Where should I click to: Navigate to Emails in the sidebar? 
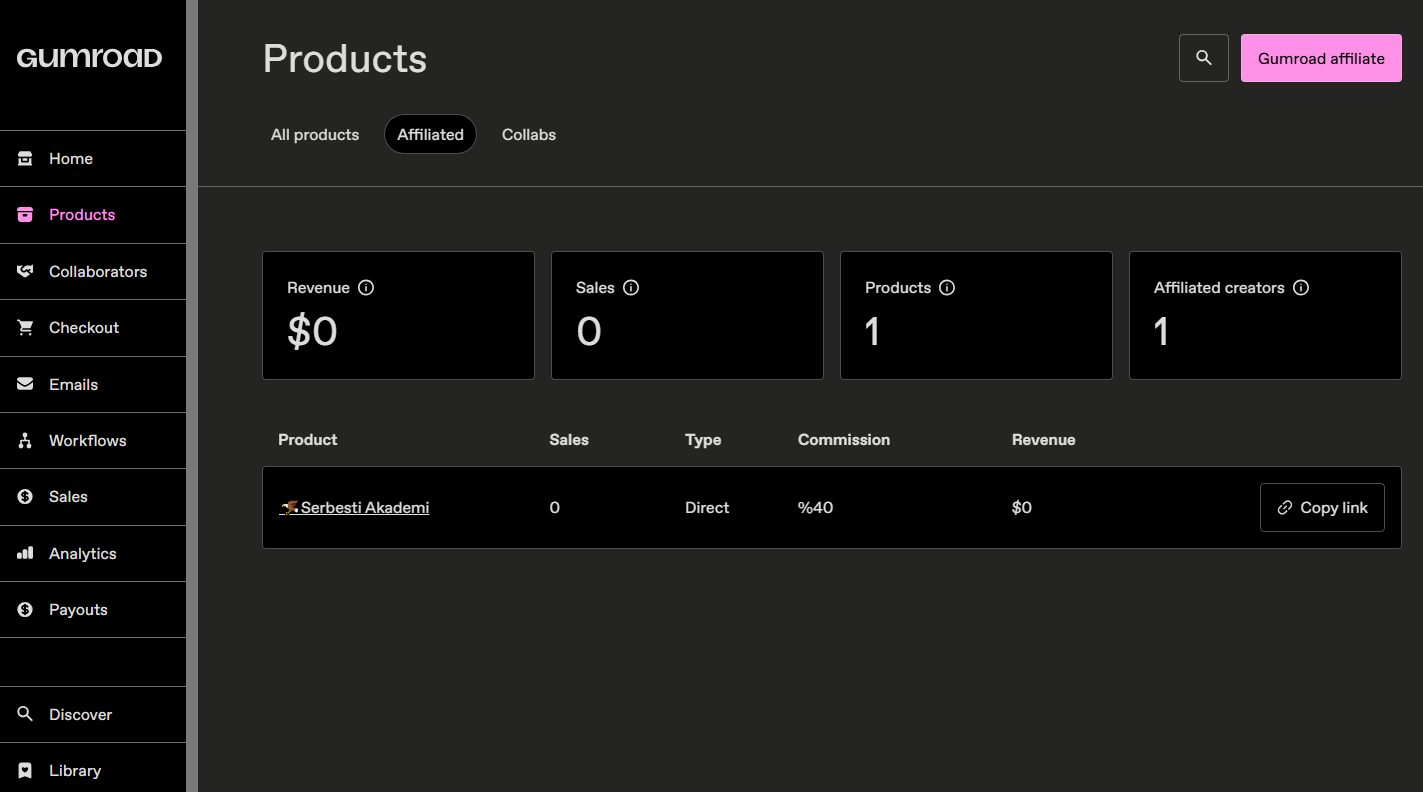pos(93,384)
